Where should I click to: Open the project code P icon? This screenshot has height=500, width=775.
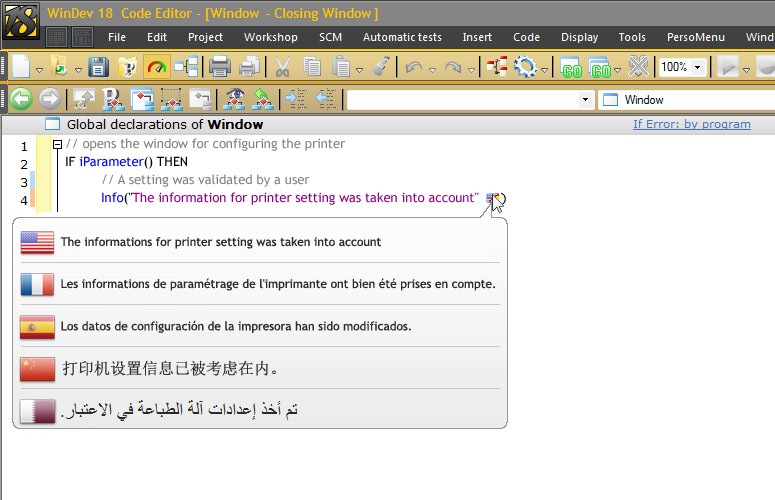113,99
